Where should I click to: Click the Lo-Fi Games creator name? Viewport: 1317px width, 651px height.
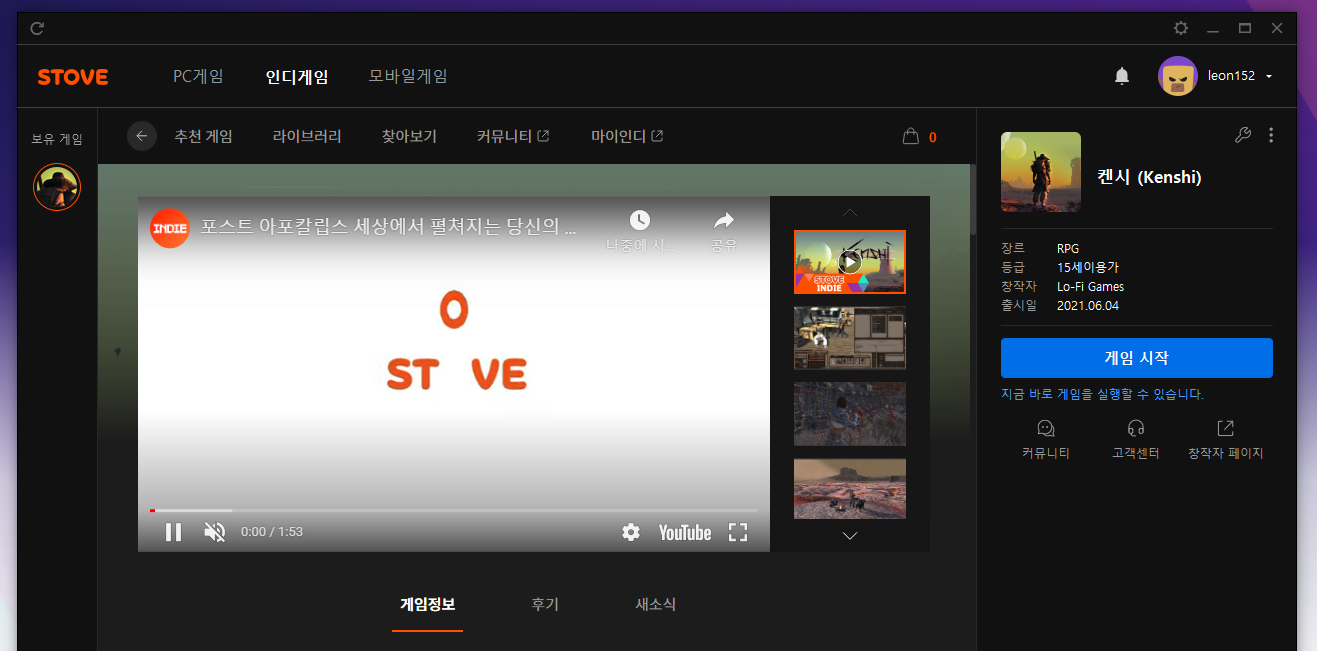click(1090, 286)
